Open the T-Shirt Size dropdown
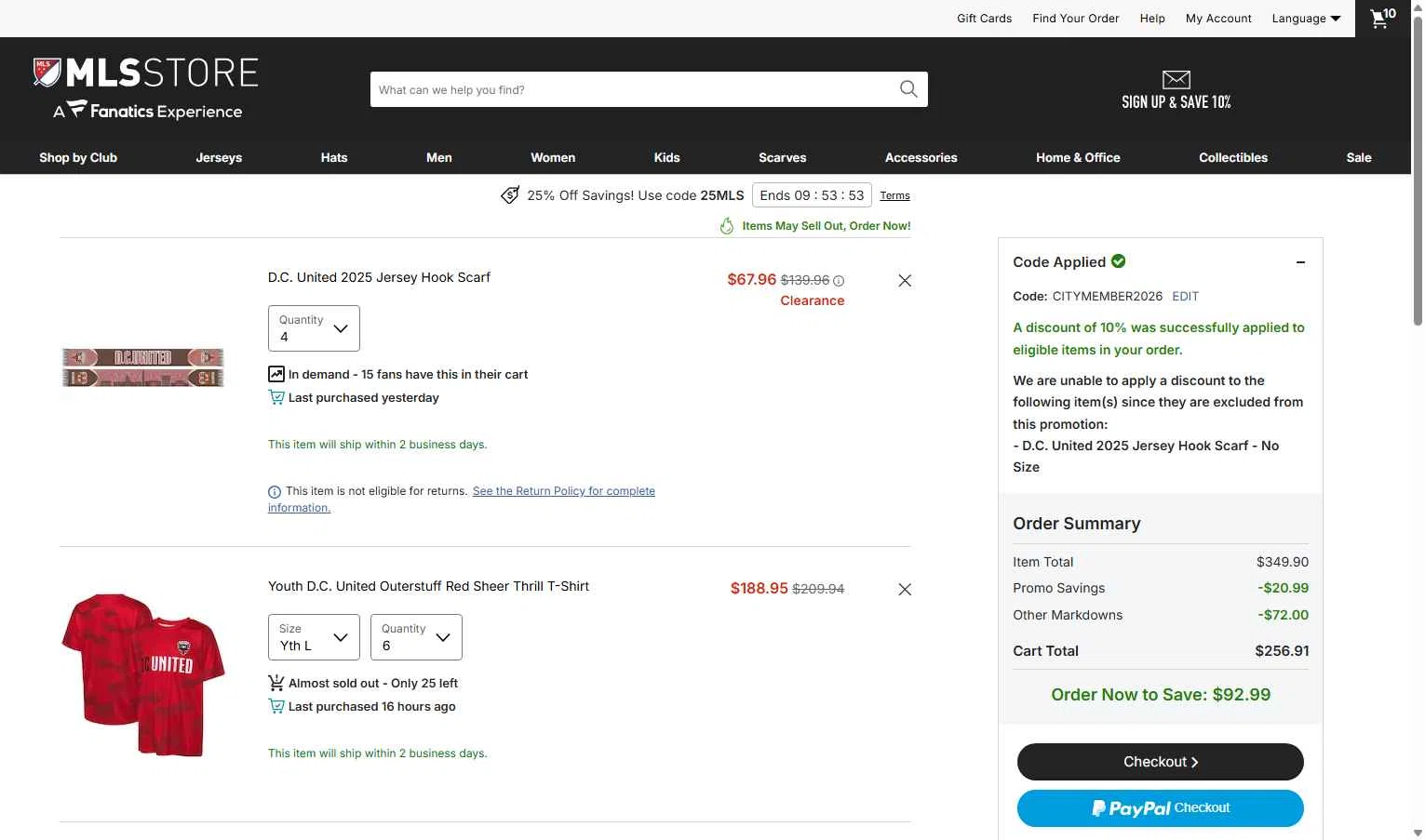This screenshot has width=1425, height=840. (x=314, y=637)
